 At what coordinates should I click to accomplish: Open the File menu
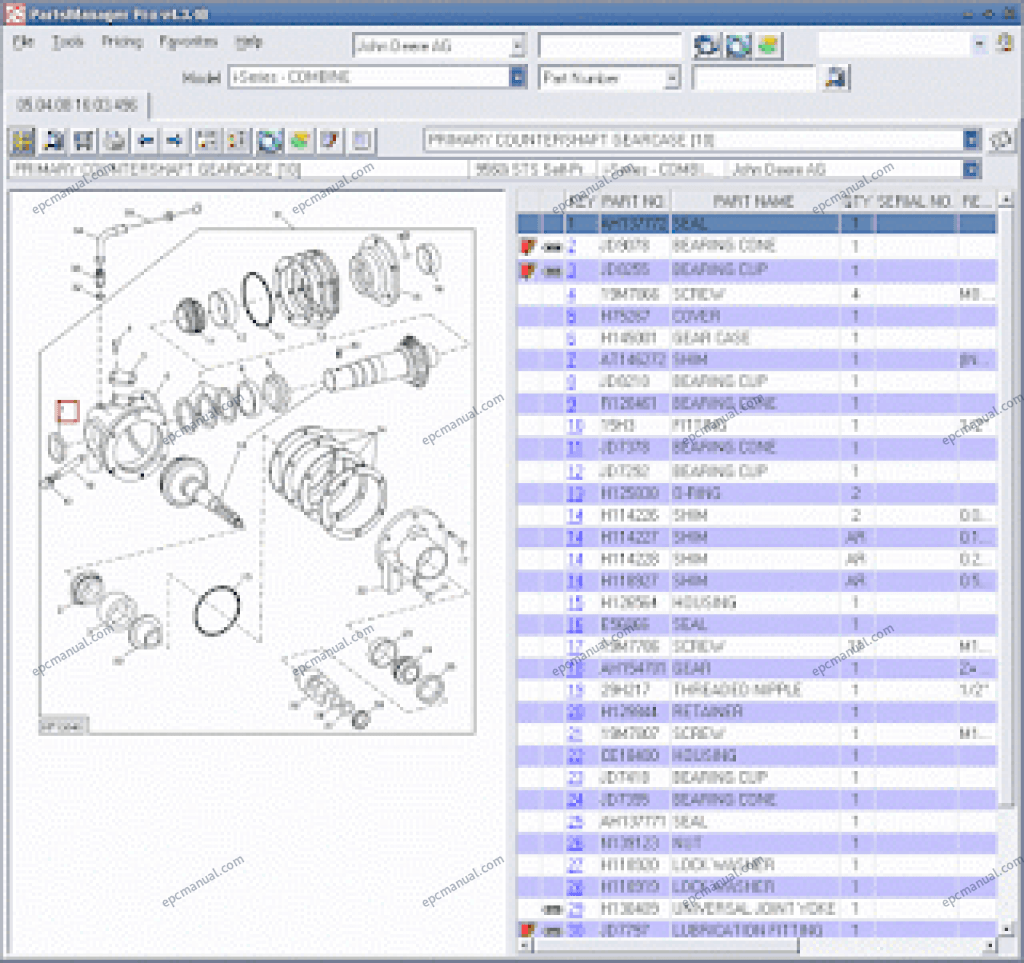pos(24,42)
